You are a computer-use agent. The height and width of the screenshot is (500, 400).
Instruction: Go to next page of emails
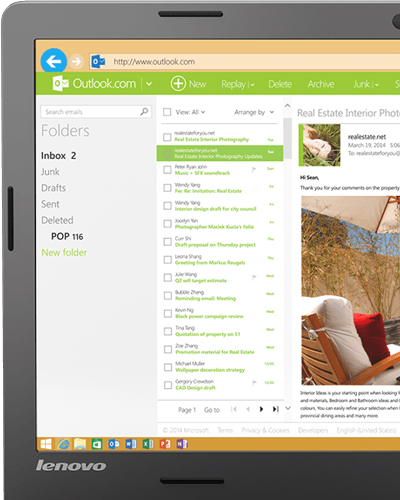click(x=261, y=409)
